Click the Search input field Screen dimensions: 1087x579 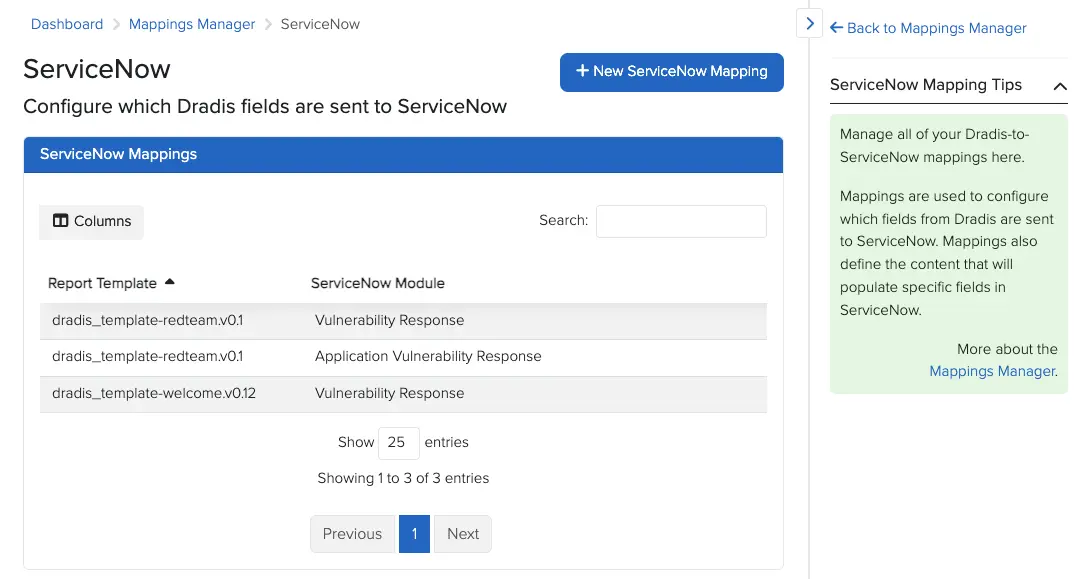click(681, 221)
